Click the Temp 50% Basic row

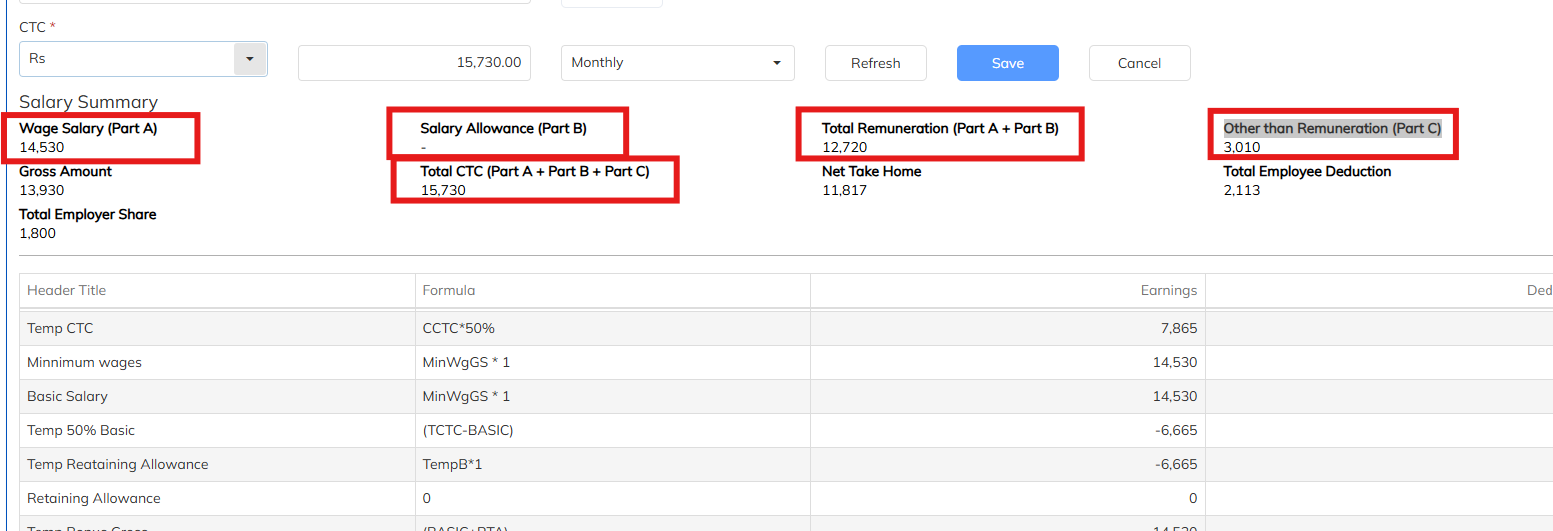pos(81,431)
